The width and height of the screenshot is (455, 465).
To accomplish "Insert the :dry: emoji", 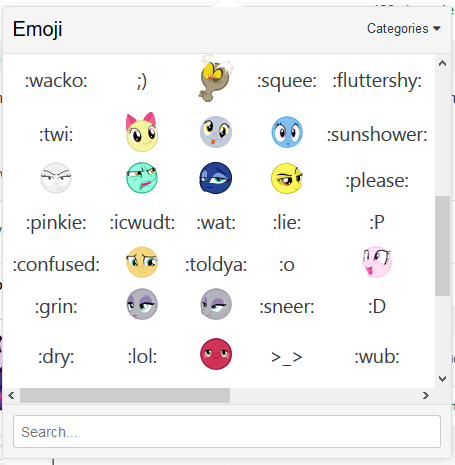I will point(56,357).
